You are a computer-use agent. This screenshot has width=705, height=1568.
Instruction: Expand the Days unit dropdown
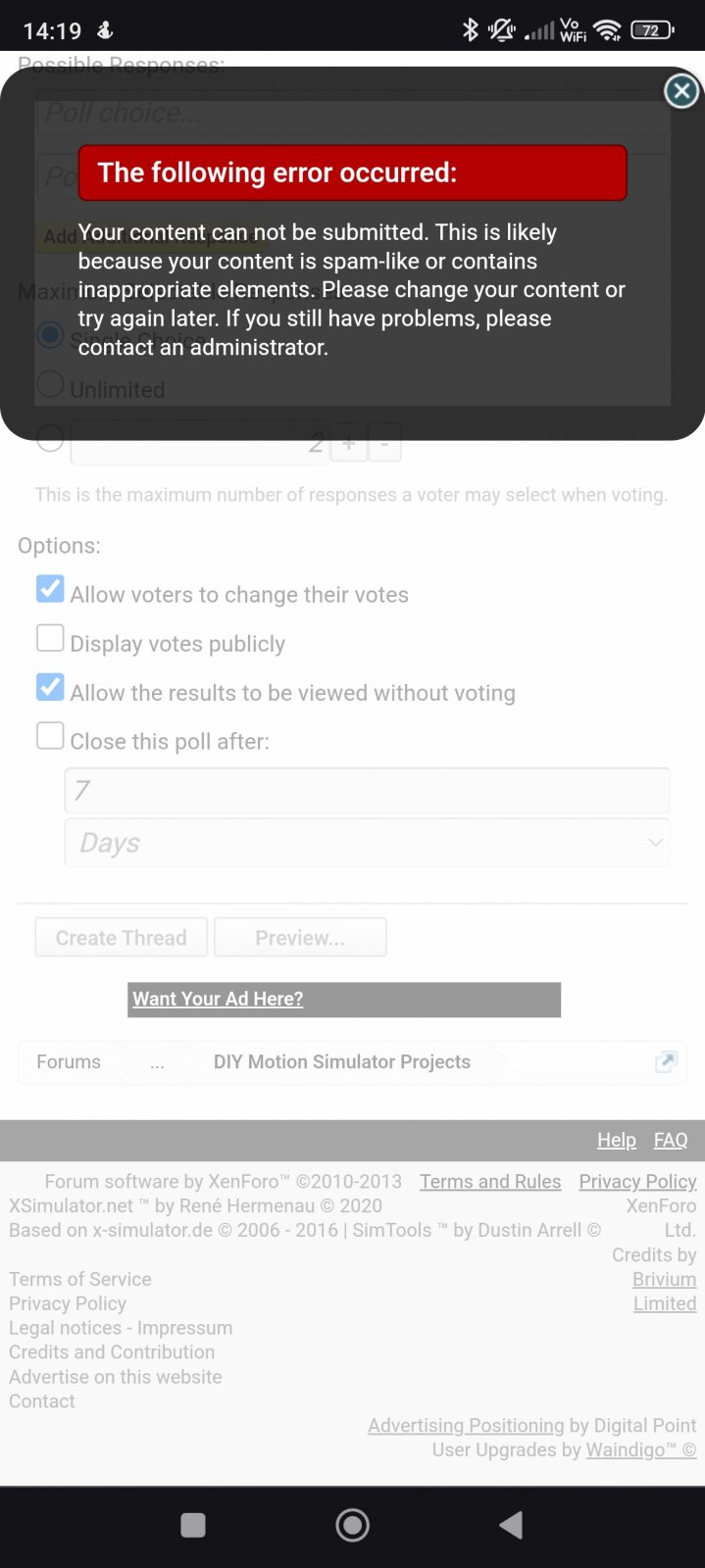(367, 843)
